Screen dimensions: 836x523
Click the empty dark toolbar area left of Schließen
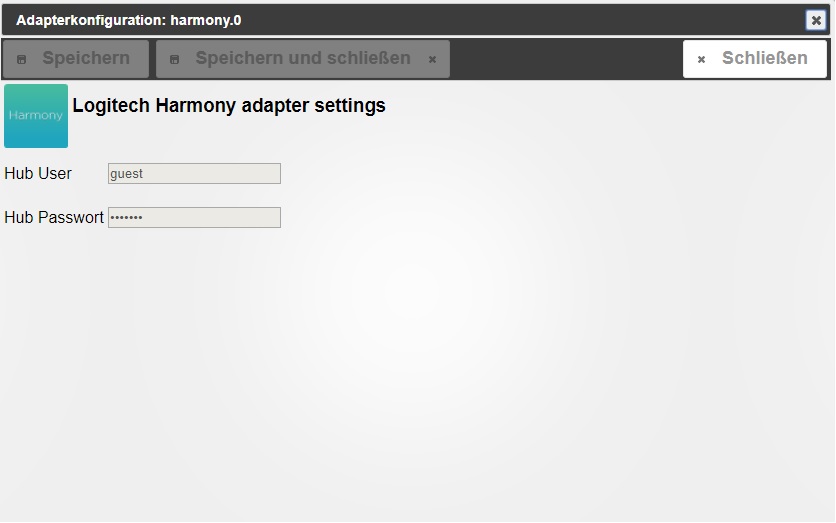[x=565, y=60]
